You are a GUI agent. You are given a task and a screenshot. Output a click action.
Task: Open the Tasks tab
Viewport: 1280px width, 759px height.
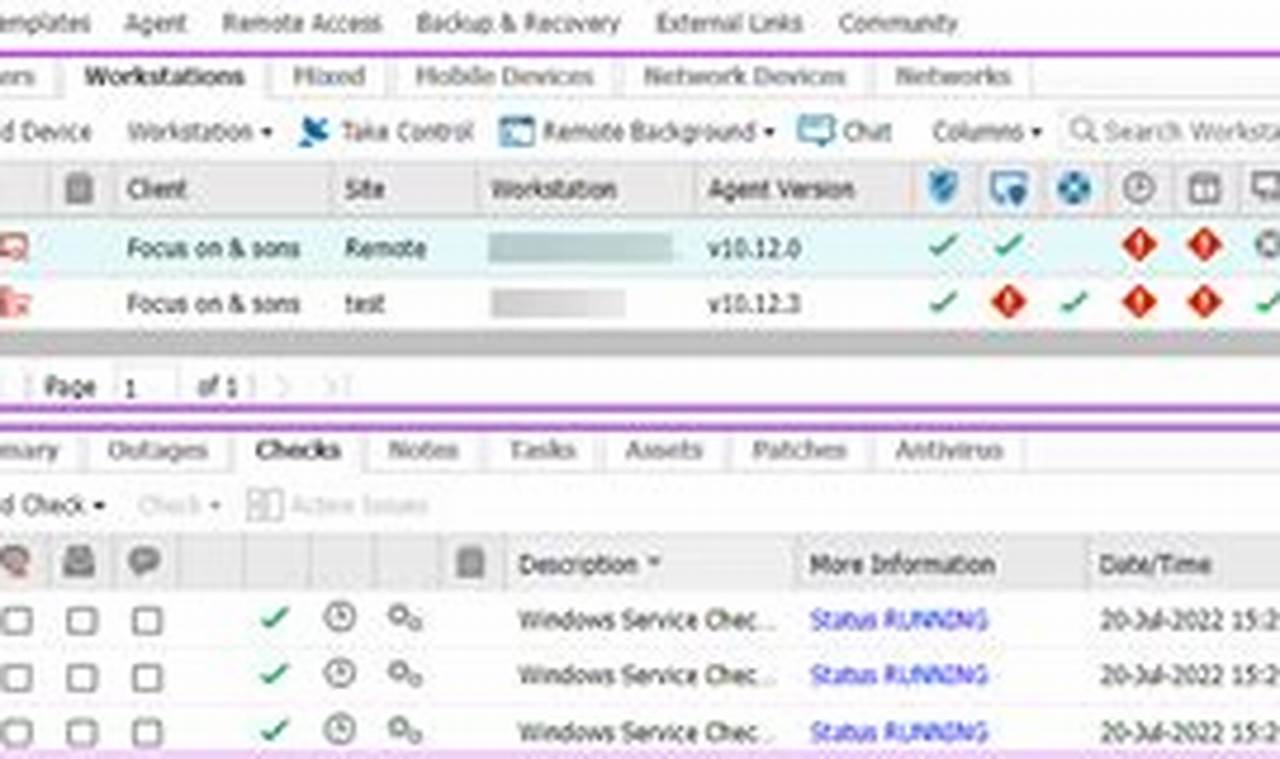[542, 451]
